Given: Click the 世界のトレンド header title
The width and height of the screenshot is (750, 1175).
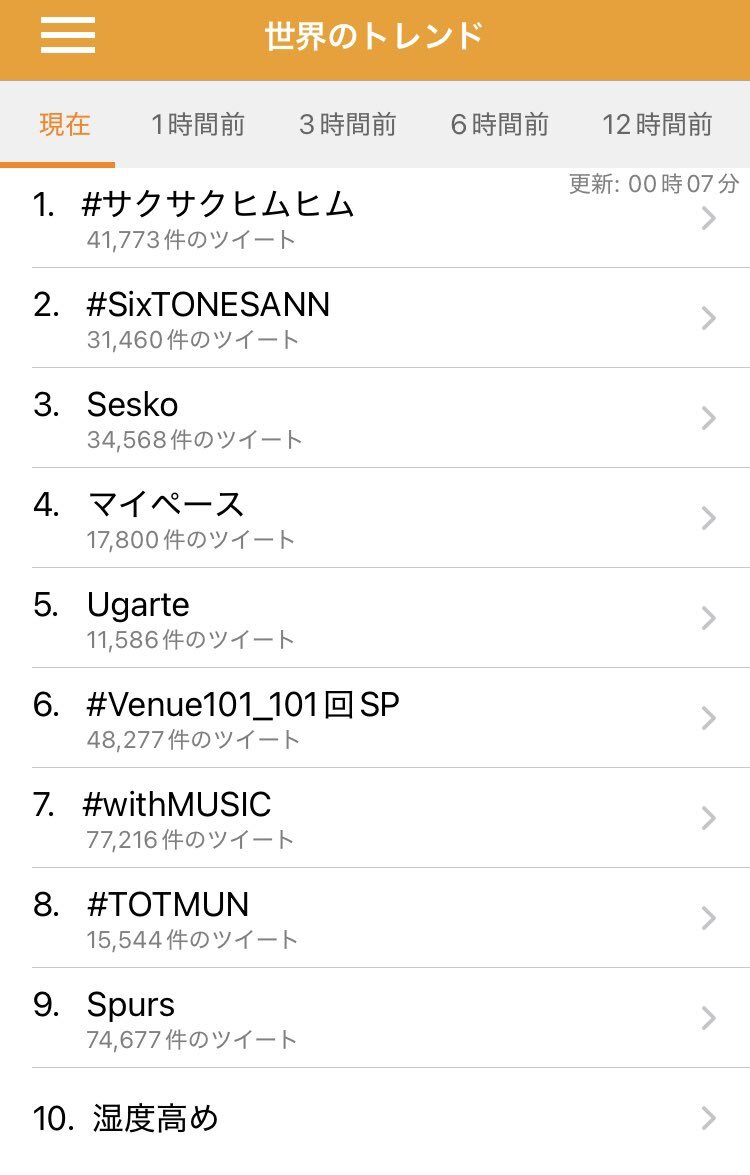Looking at the screenshot, I should point(374,37).
